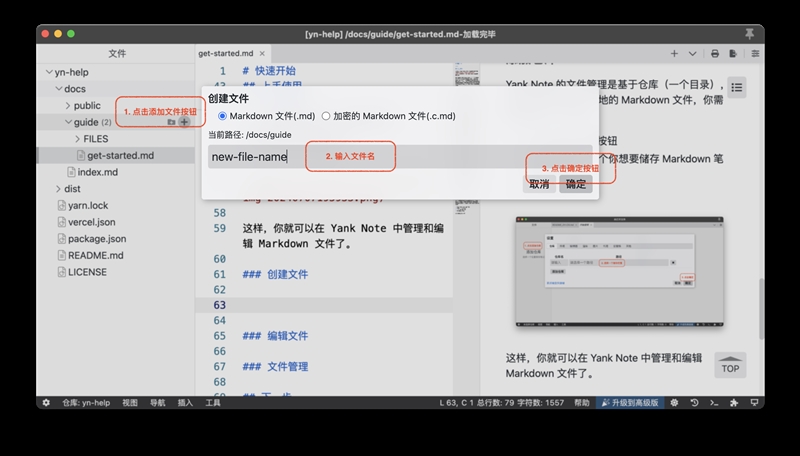Click the package.json file icon
The image size is (800, 456).
tap(62, 239)
